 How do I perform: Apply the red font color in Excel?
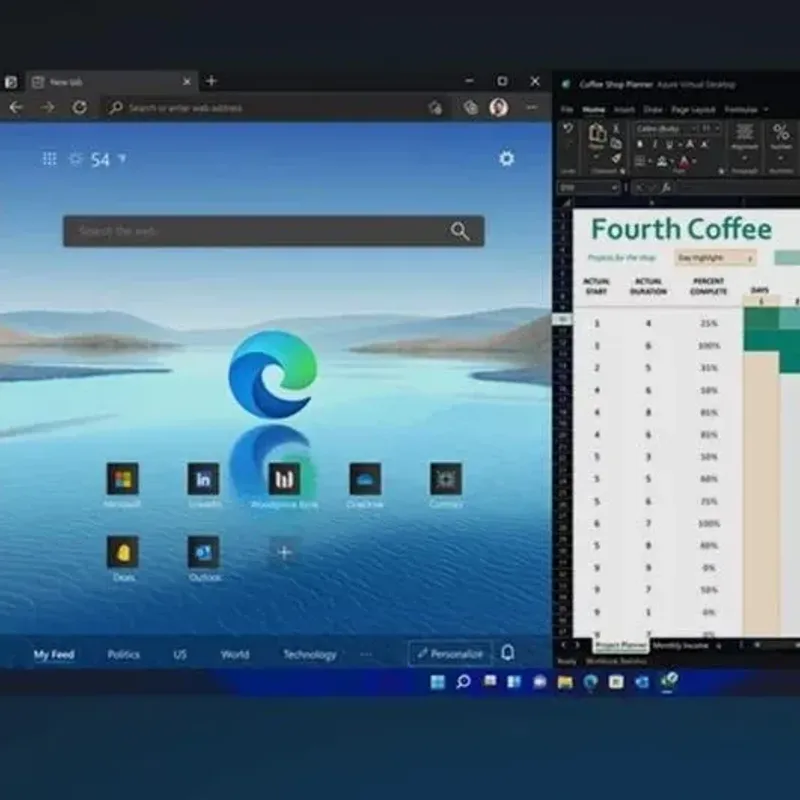(685, 162)
